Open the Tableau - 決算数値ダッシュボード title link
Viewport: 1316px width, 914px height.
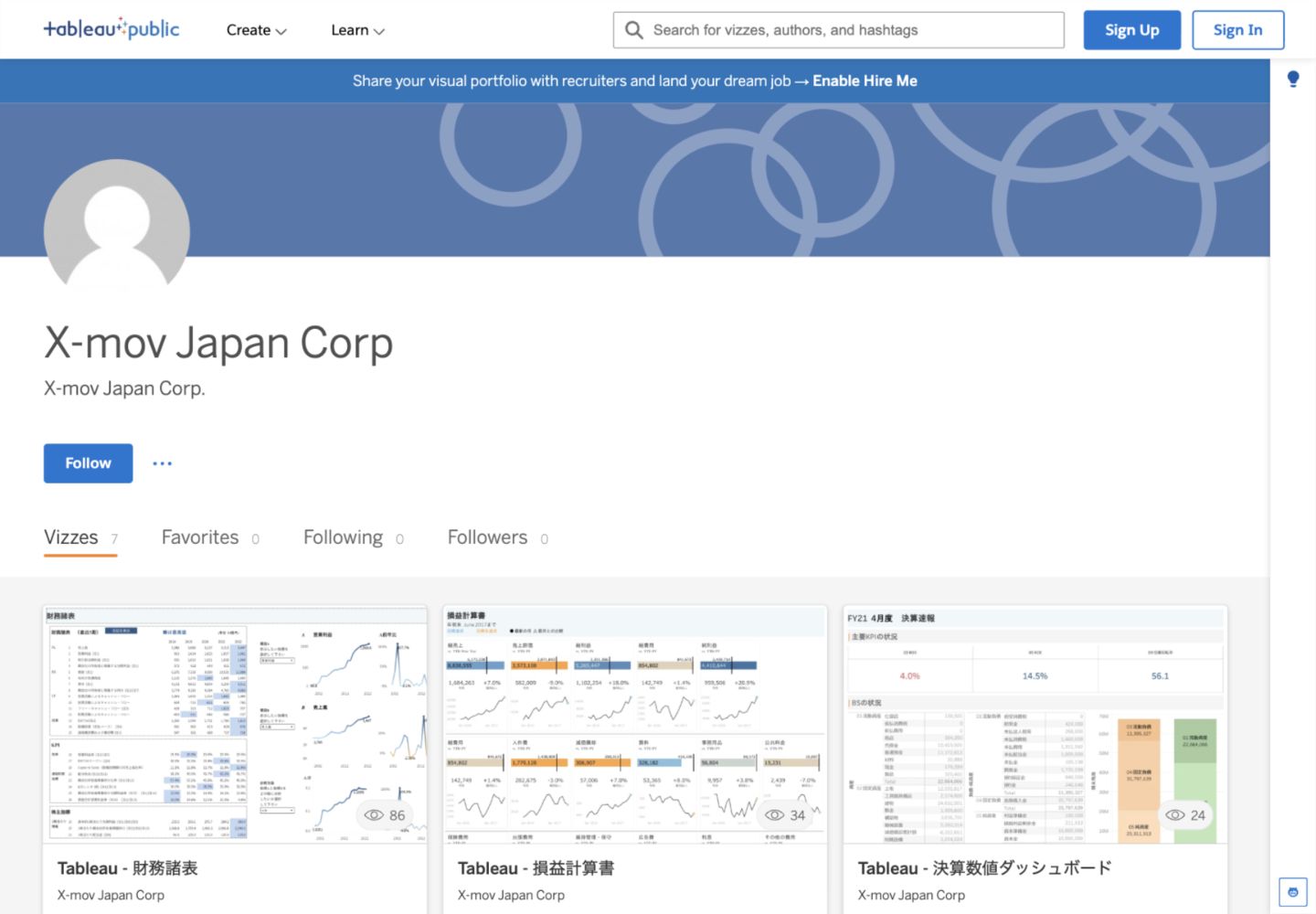(x=984, y=868)
